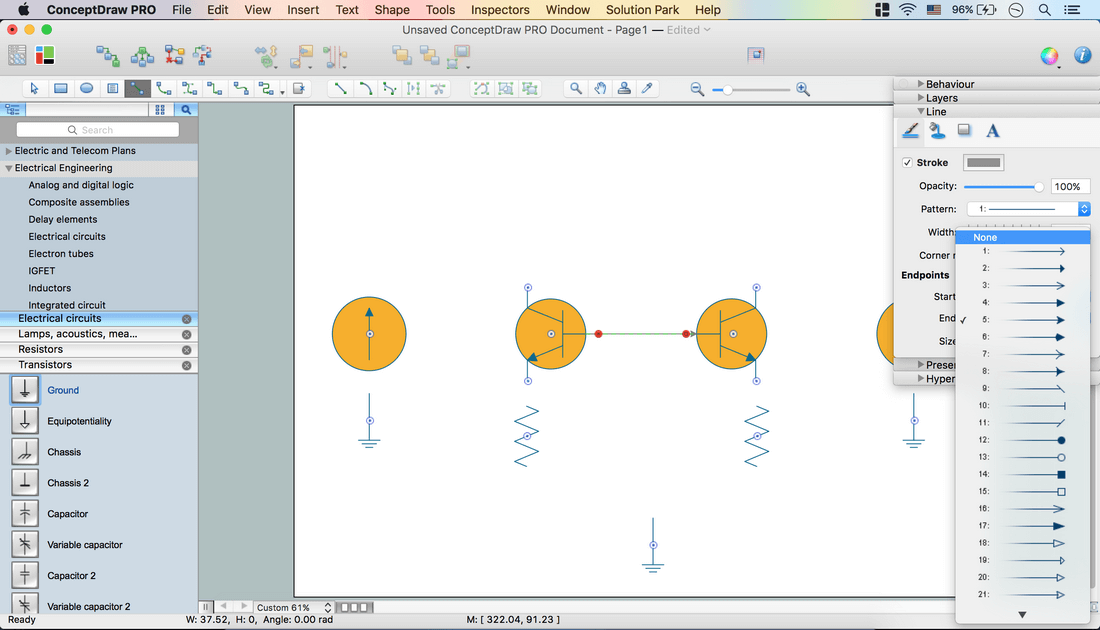
Task: Switch to the text format icon
Action: coord(992,131)
